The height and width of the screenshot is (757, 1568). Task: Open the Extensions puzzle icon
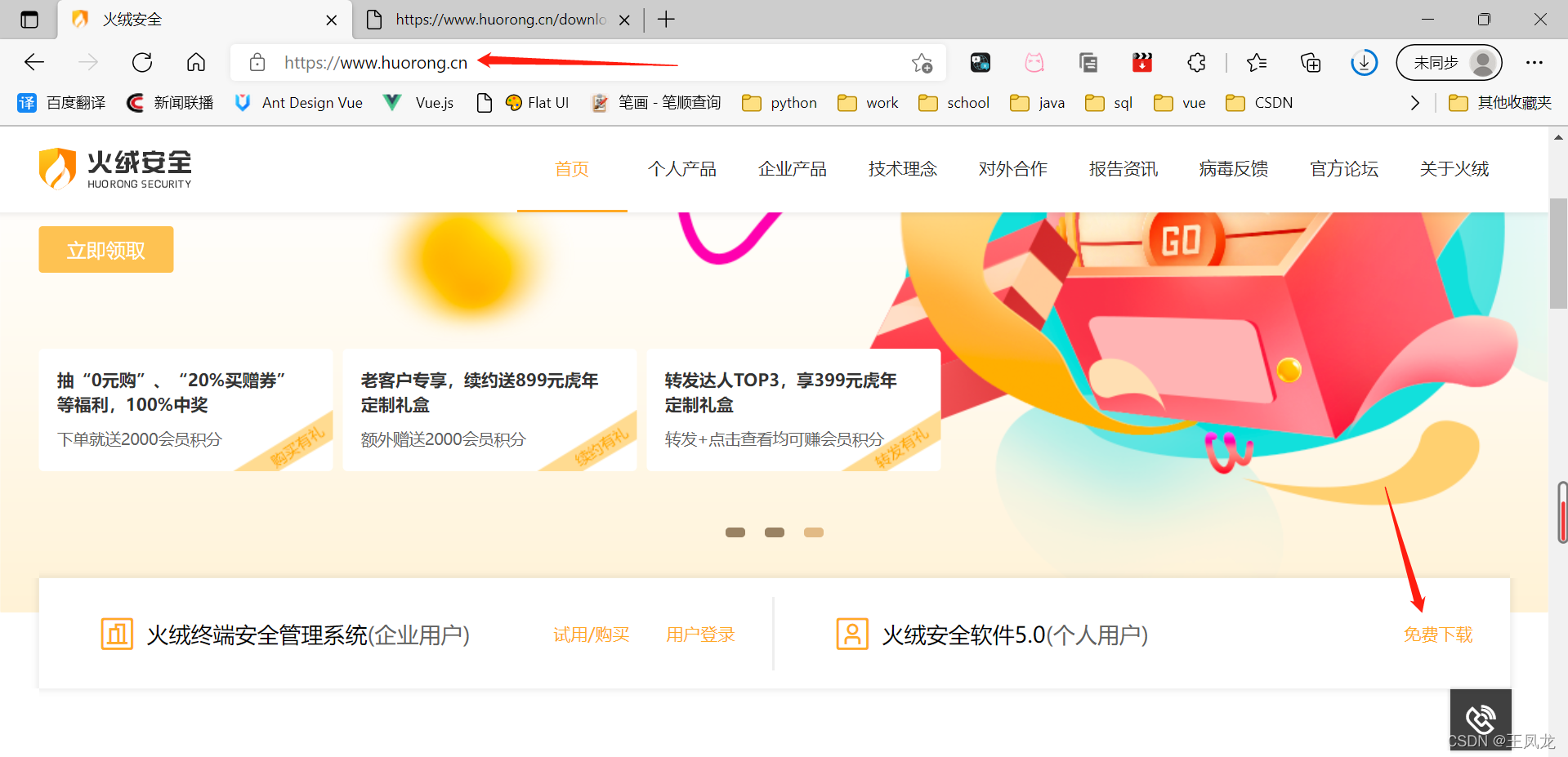click(1196, 62)
